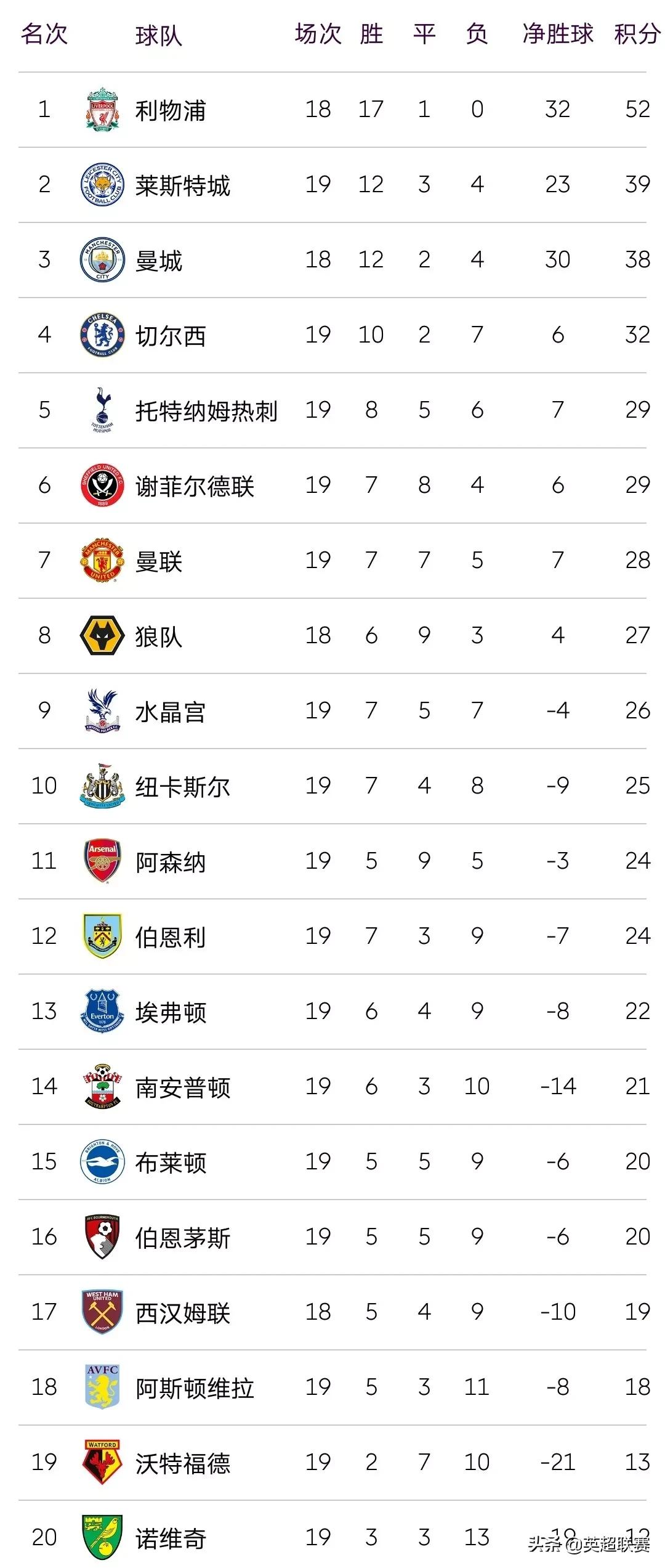The height and width of the screenshot is (1568, 665).
Task: Select team name 阿斯顿维拉
Action: click(x=195, y=1388)
